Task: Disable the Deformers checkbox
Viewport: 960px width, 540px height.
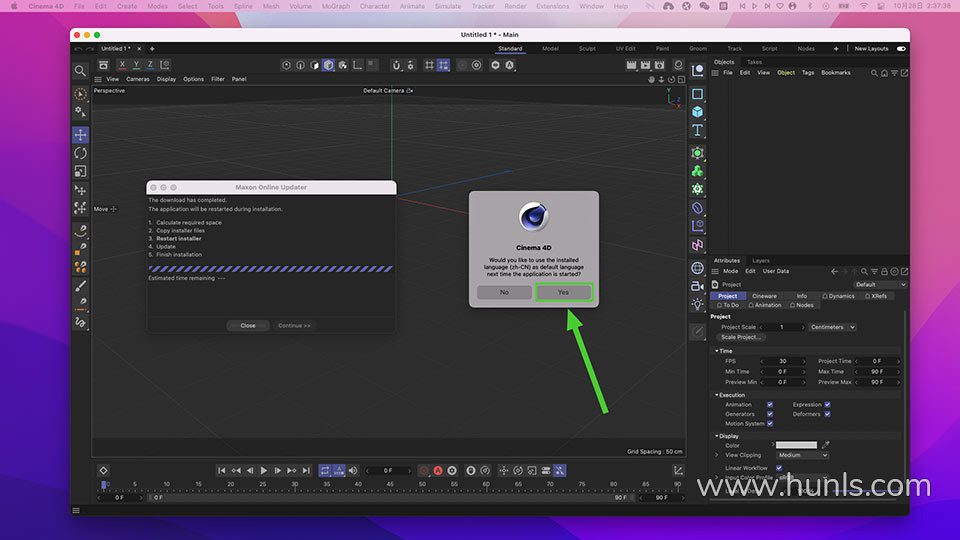Action: point(827,413)
